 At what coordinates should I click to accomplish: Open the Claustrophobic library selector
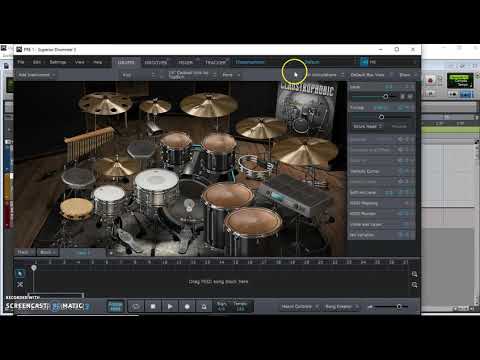250,62
